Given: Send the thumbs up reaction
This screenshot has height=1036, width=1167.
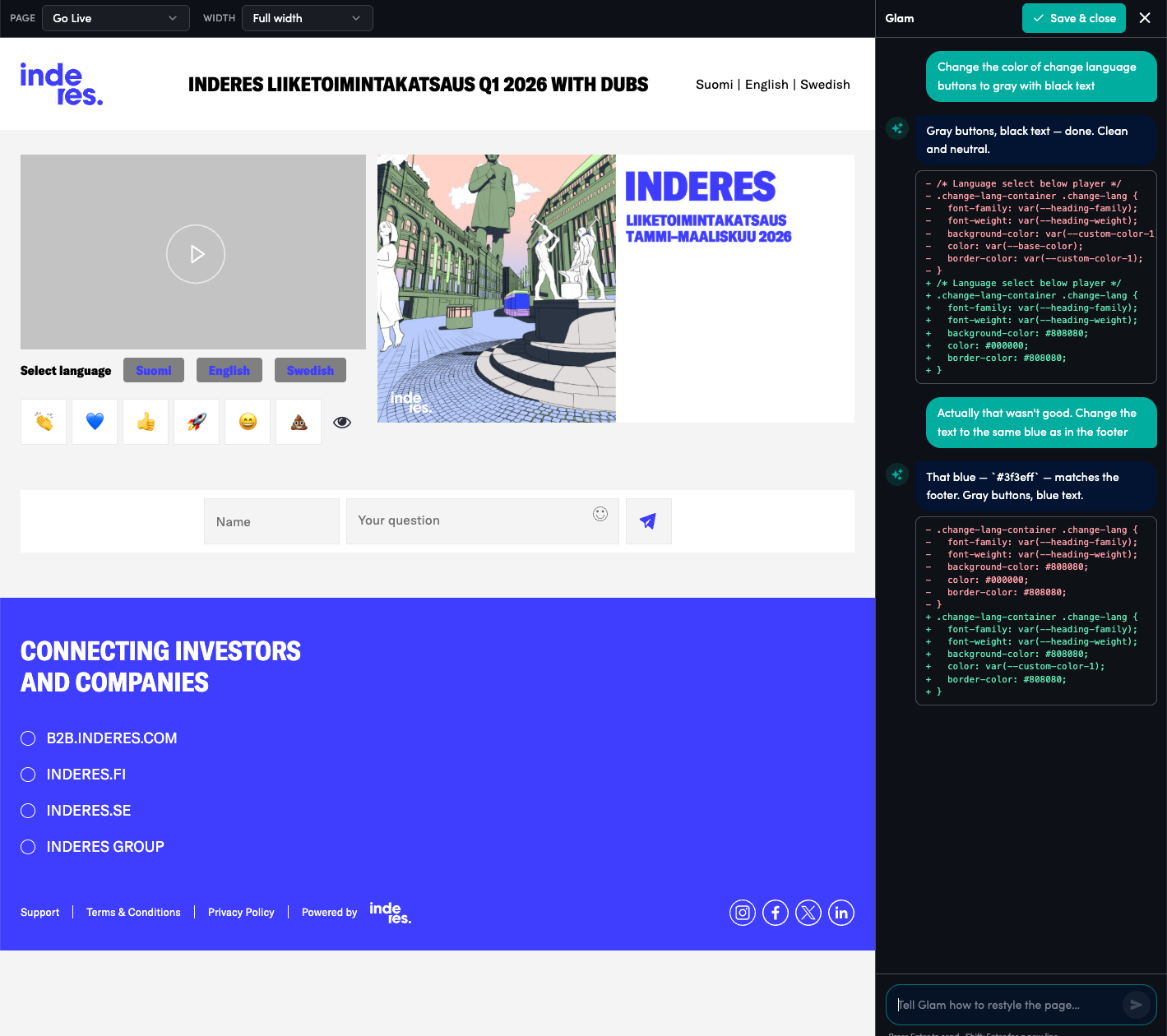Looking at the screenshot, I should click(x=146, y=422).
